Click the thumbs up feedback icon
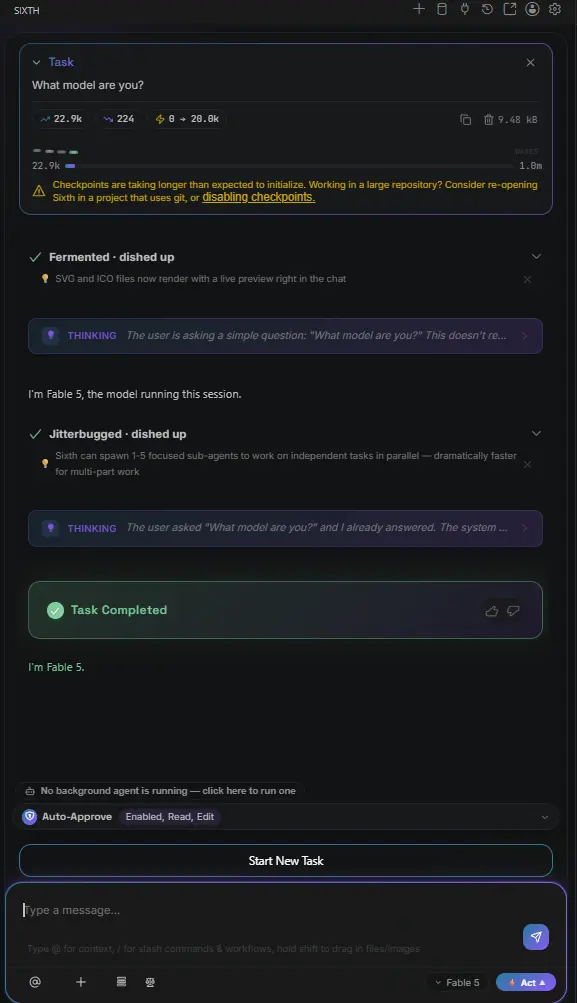 click(x=491, y=611)
